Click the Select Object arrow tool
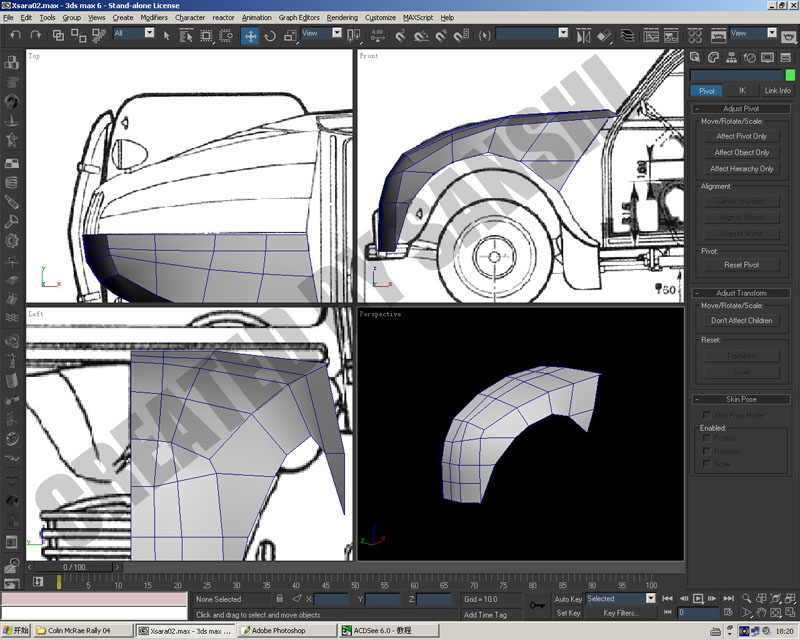The height and width of the screenshot is (640, 800). [166, 36]
